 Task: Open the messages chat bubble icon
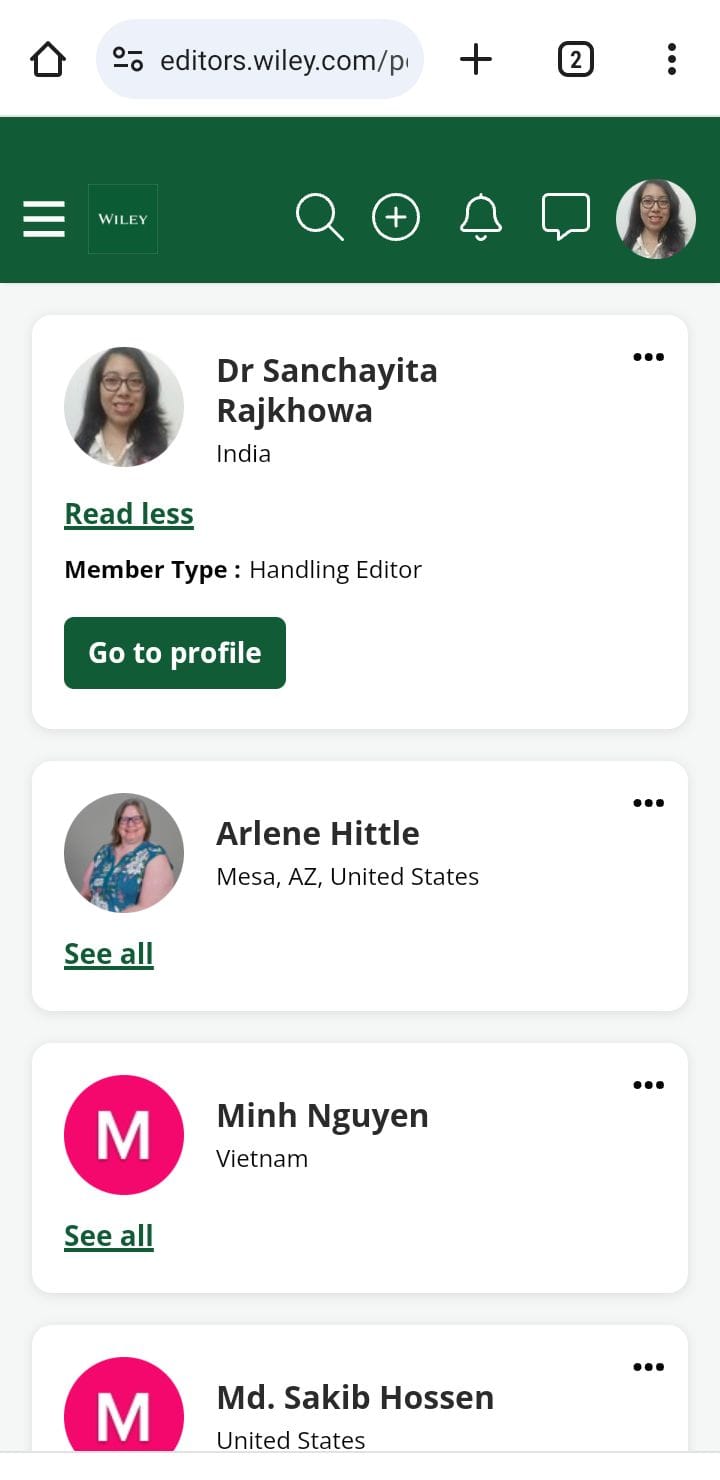(565, 218)
